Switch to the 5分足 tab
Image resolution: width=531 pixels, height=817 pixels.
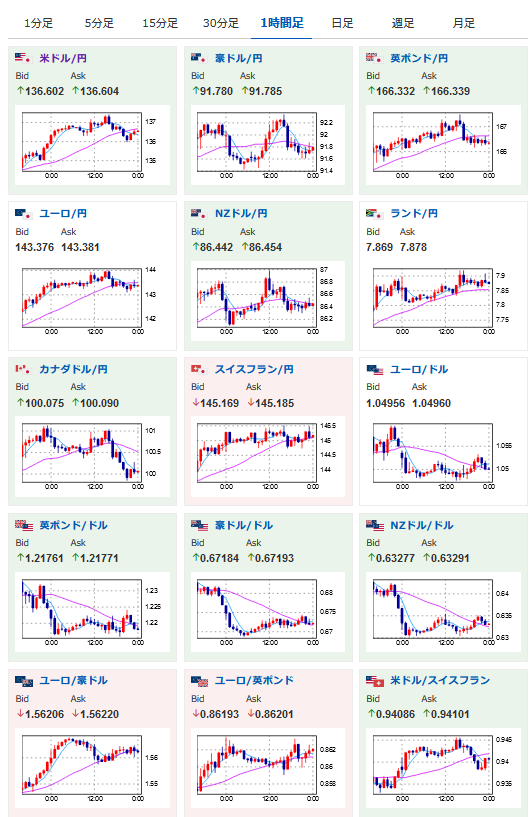[x=99, y=23]
